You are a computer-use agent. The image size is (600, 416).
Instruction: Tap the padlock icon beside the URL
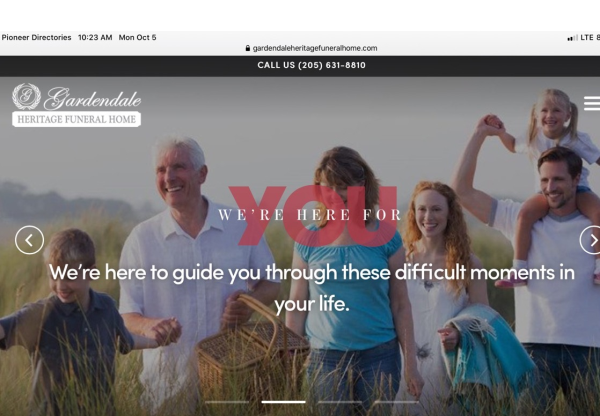(x=248, y=48)
